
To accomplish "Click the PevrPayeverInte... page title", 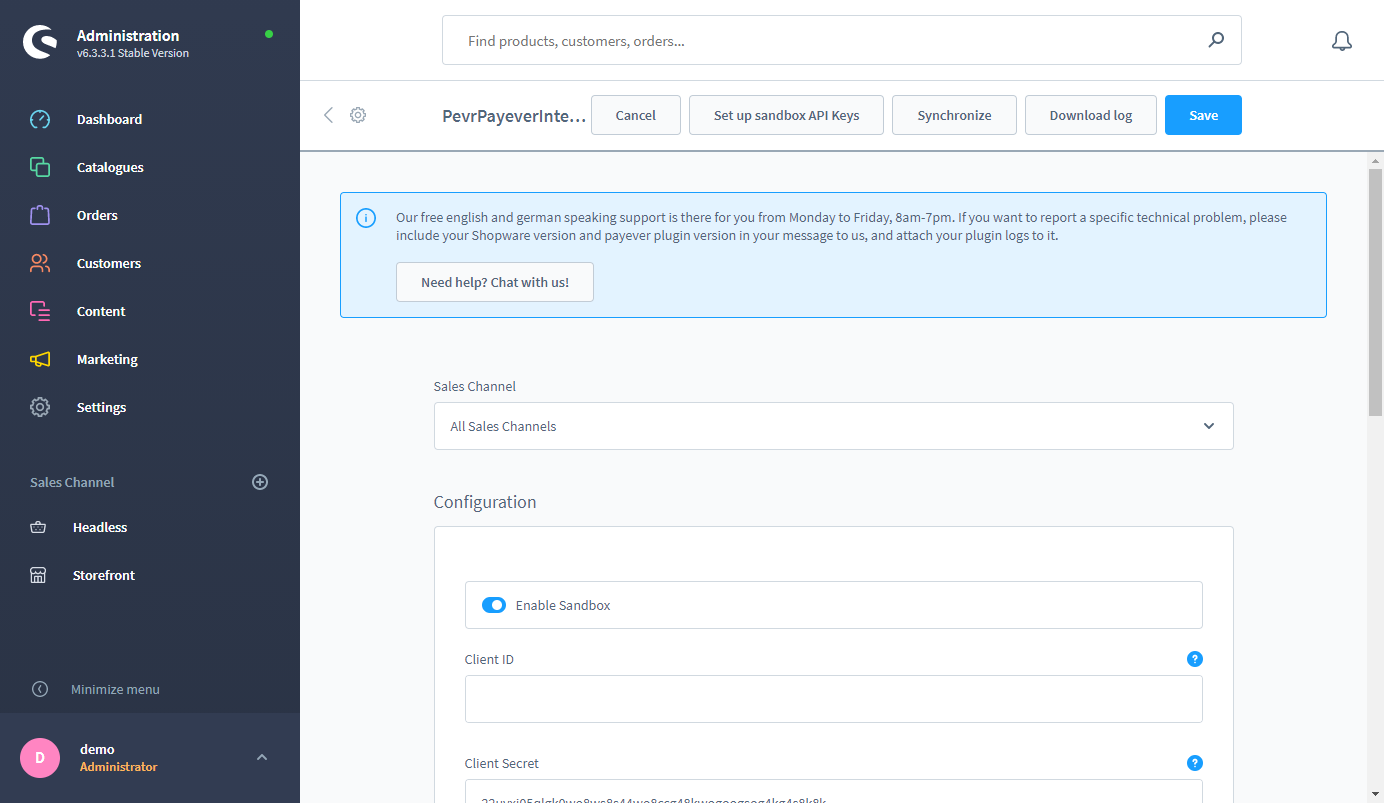I will pos(514,116).
